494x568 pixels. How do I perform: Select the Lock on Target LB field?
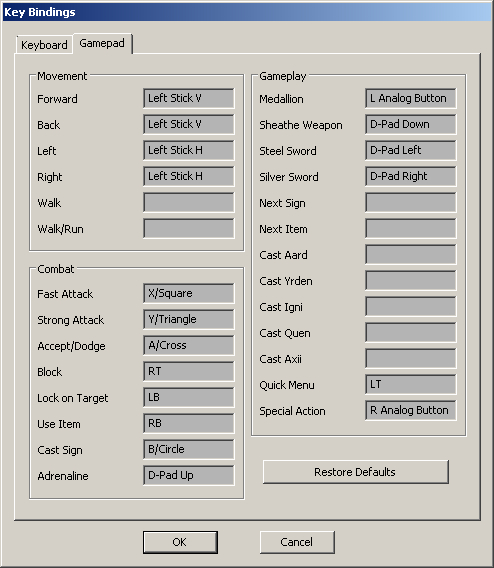(x=189, y=397)
